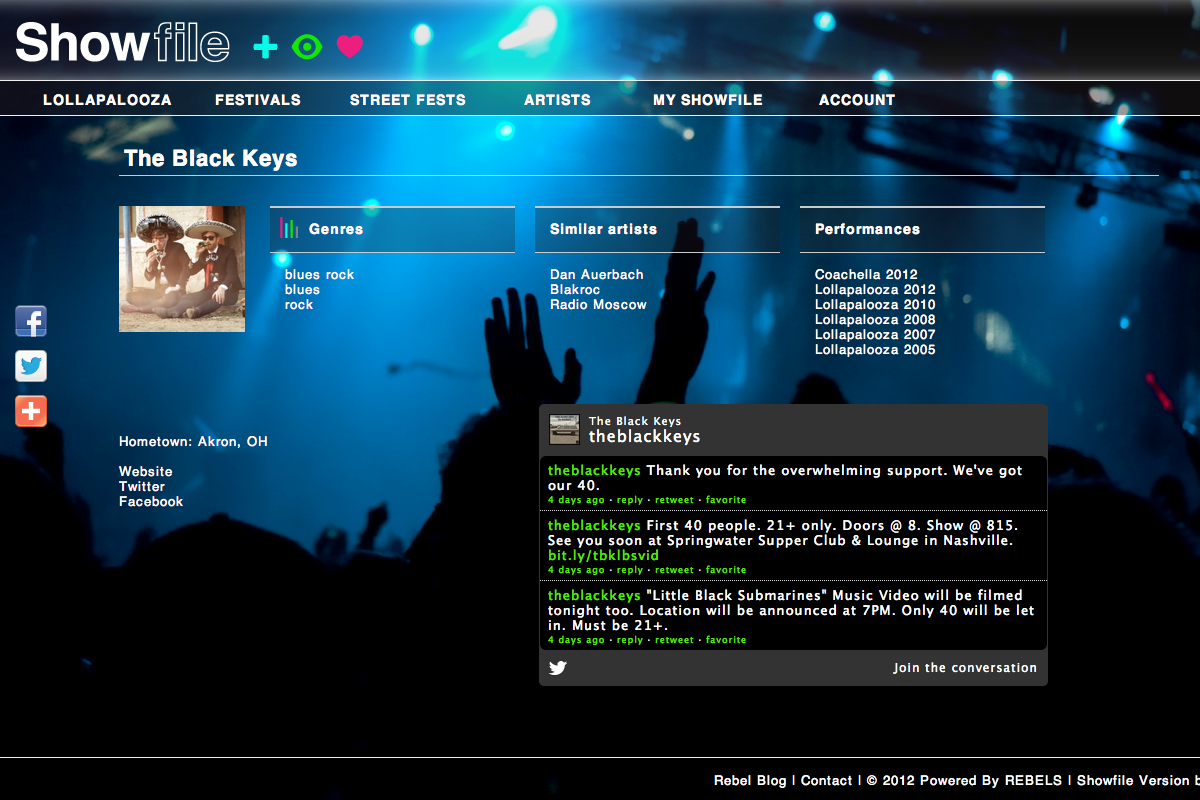The width and height of the screenshot is (1200, 800).
Task: Open the Coachella 2012 performance
Action: [x=866, y=275]
